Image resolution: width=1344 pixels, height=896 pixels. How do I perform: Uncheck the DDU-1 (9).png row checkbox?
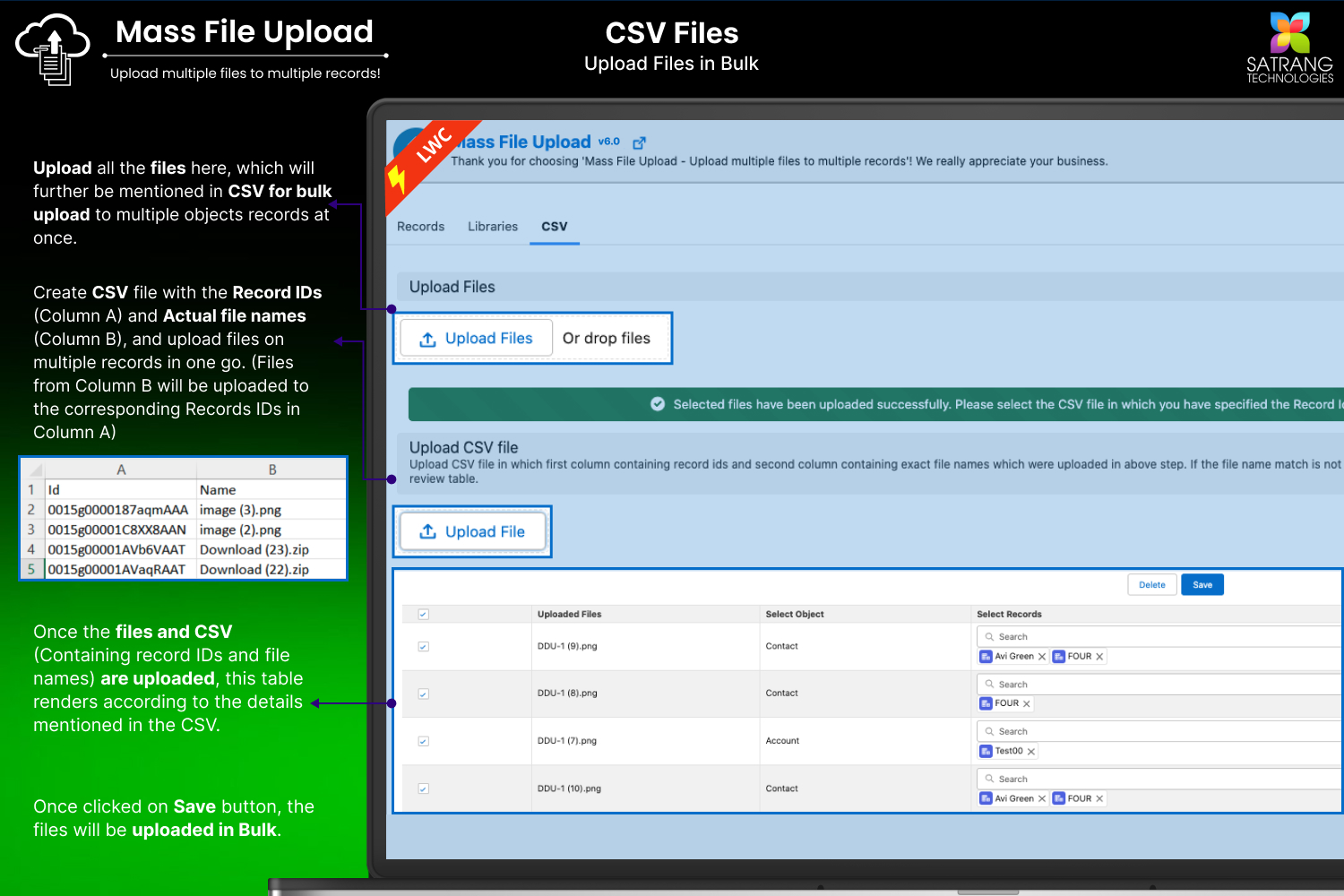(424, 647)
